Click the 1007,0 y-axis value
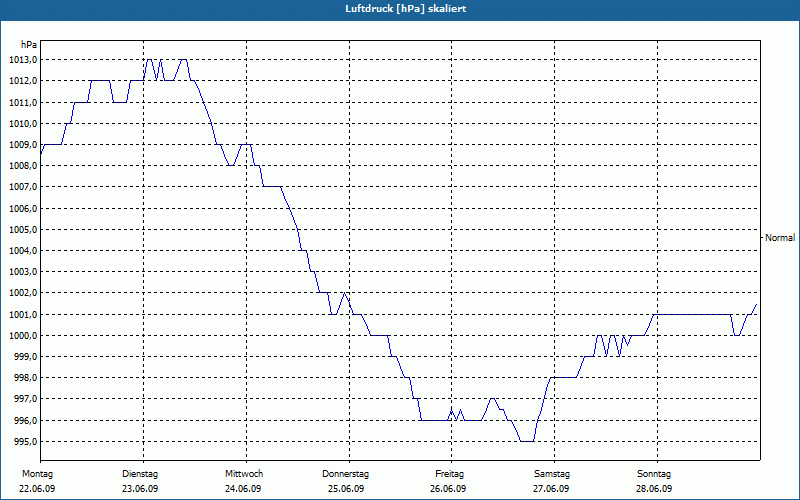 [23, 187]
